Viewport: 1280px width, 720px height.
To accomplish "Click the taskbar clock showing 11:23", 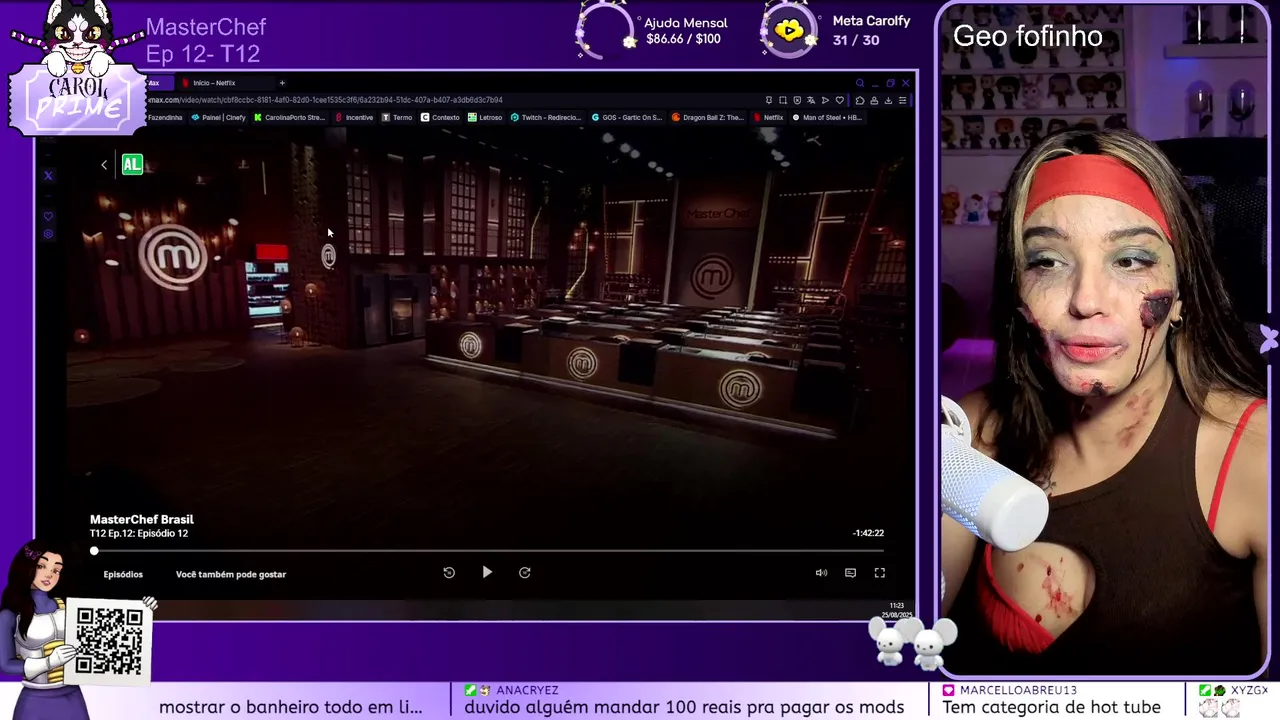I will (897, 606).
